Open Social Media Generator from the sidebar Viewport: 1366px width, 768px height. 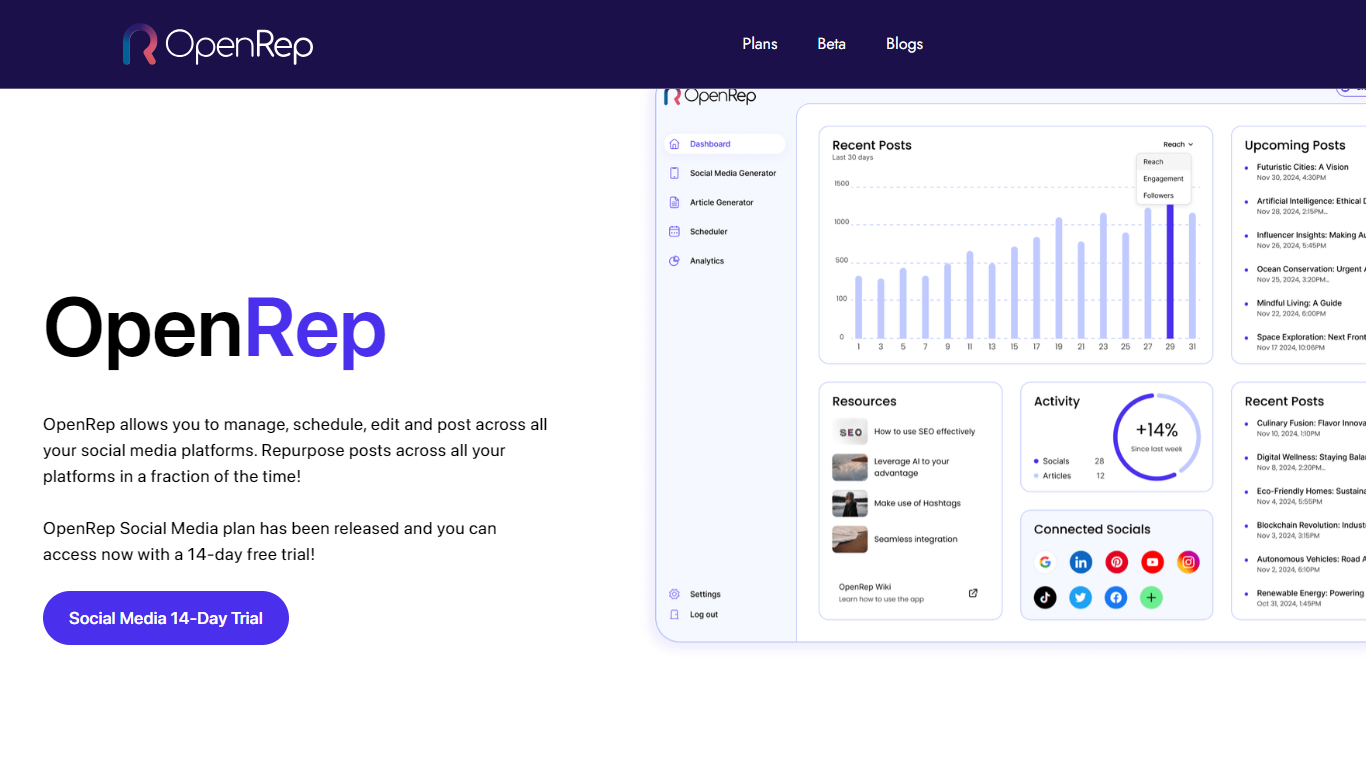(733, 173)
